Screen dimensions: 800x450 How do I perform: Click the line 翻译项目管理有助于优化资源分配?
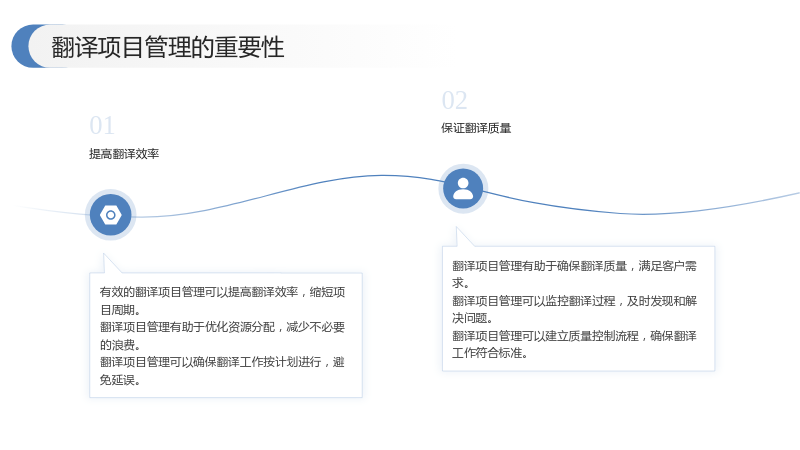point(187,327)
